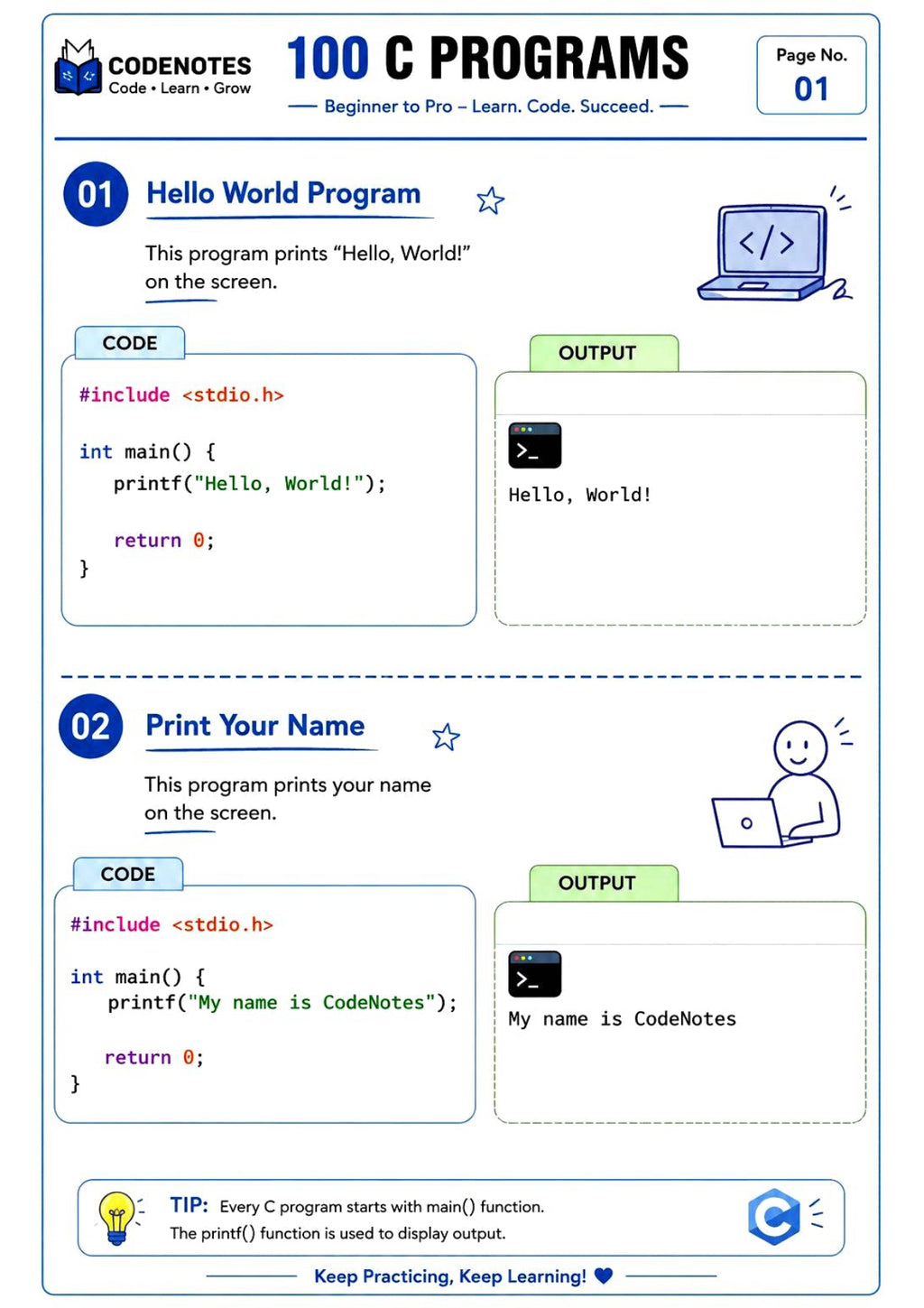
Task: Click the Print Your Name heading
Action: (x=255, y=726)
